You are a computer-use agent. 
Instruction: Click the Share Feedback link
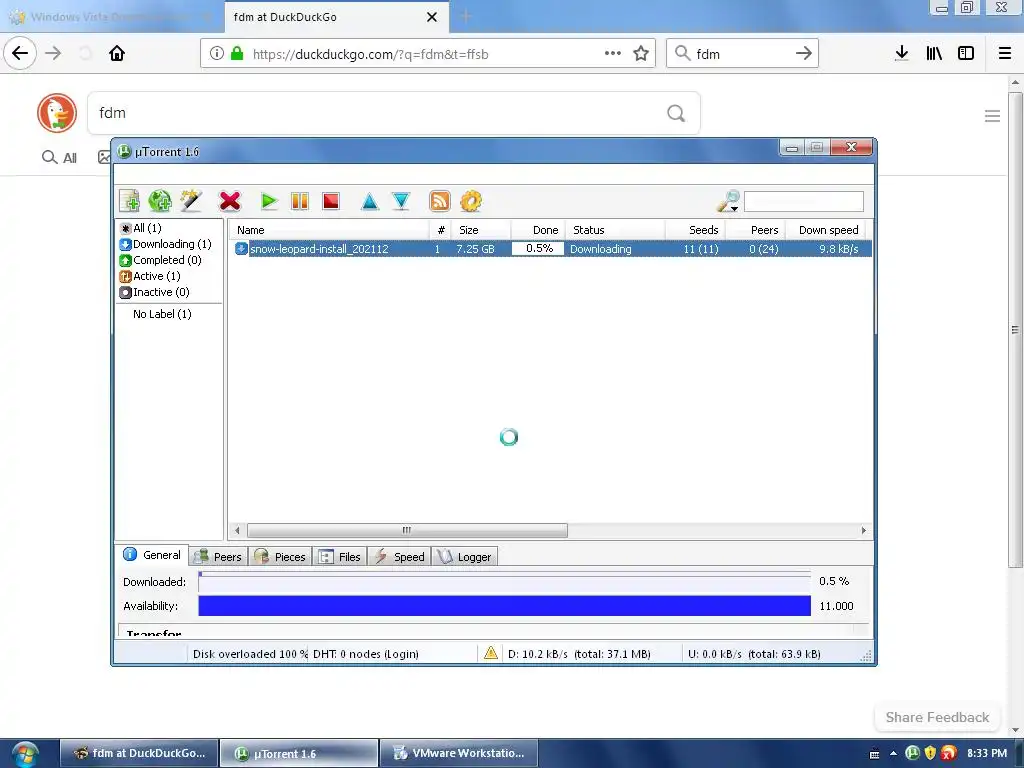(937, 717)
